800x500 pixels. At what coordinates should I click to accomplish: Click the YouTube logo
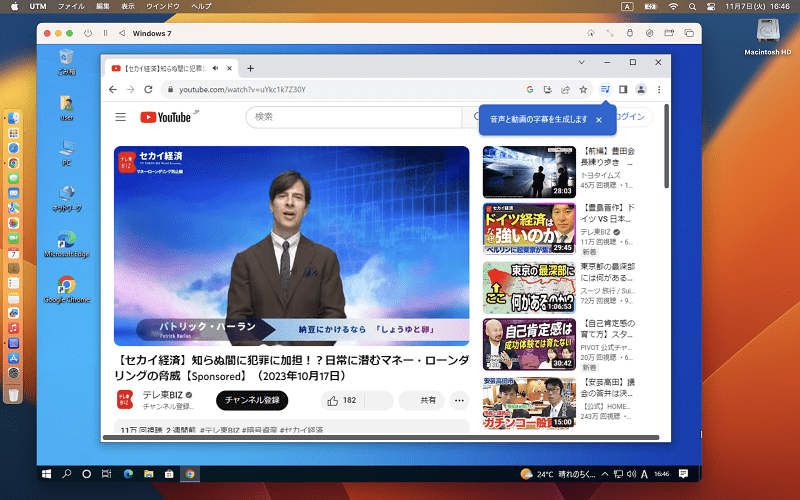click(x=166, y=117)
